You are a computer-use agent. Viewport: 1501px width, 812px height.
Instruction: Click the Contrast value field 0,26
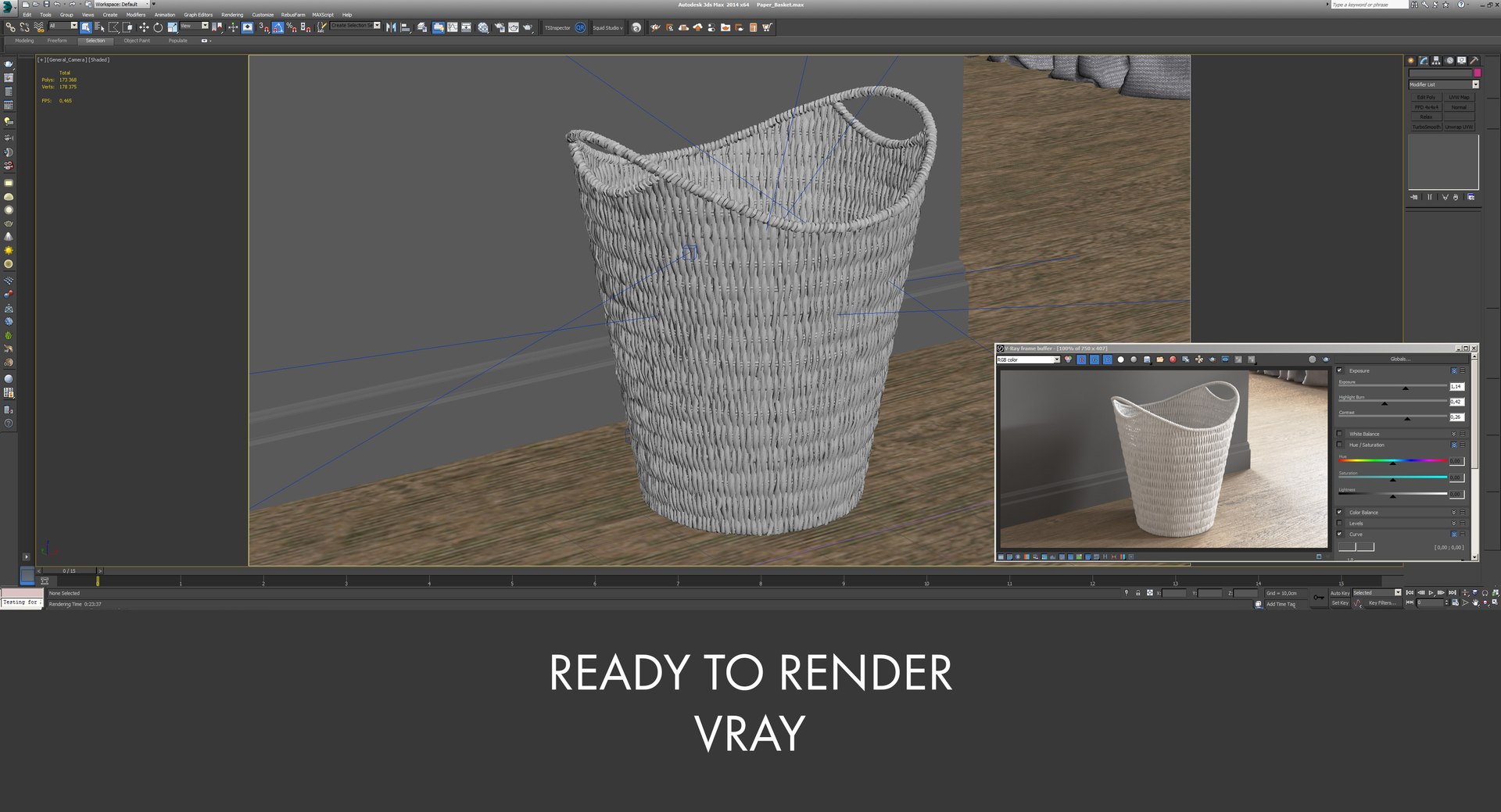[x=1456, y=417]
